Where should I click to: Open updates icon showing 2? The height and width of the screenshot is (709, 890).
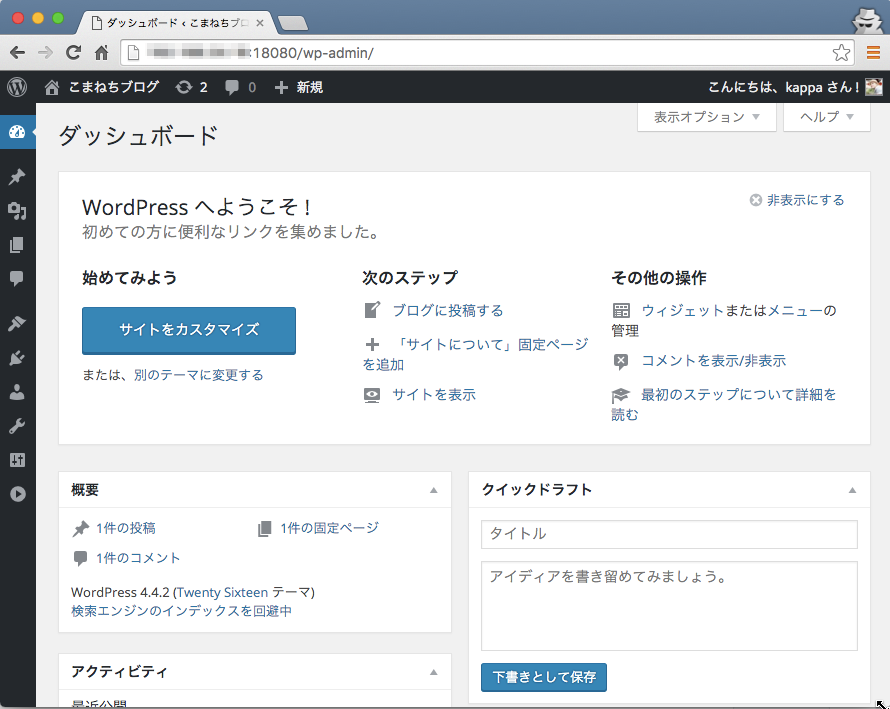[183, 87]
